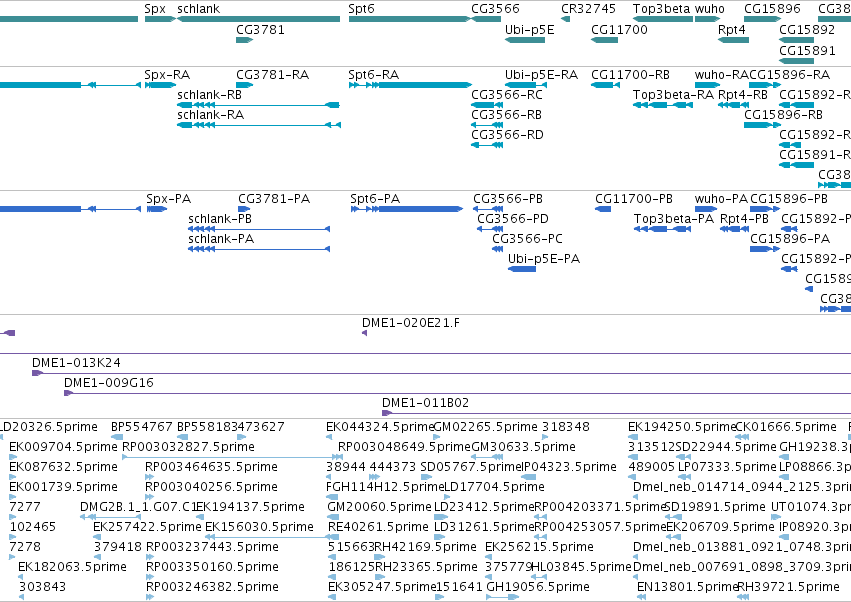Screen dimensions: 851x602
Task: Select the CG3566-RB transcript label
Action: coord(506,115)
